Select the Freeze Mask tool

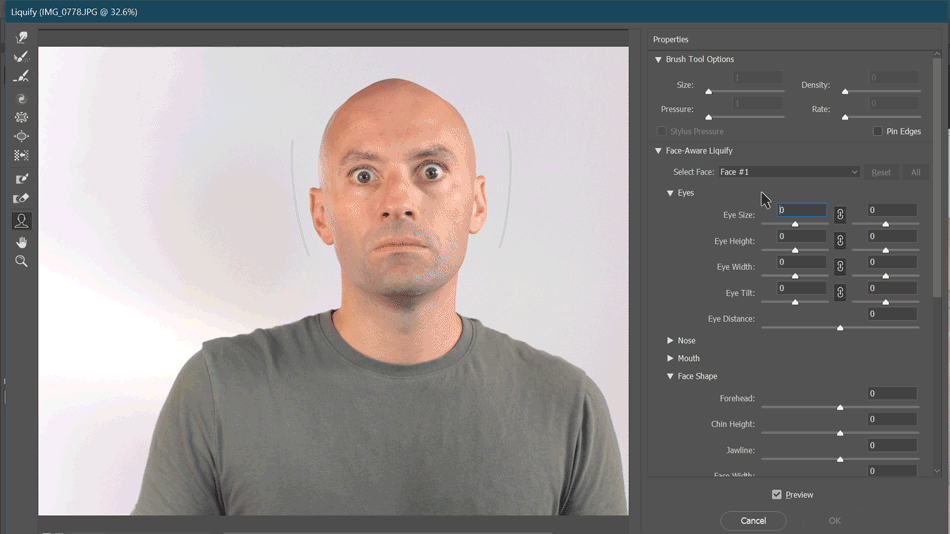point(21,179)
